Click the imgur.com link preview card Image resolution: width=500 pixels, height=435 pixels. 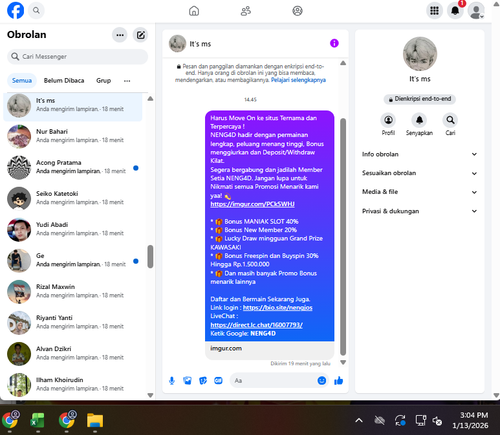269,350
